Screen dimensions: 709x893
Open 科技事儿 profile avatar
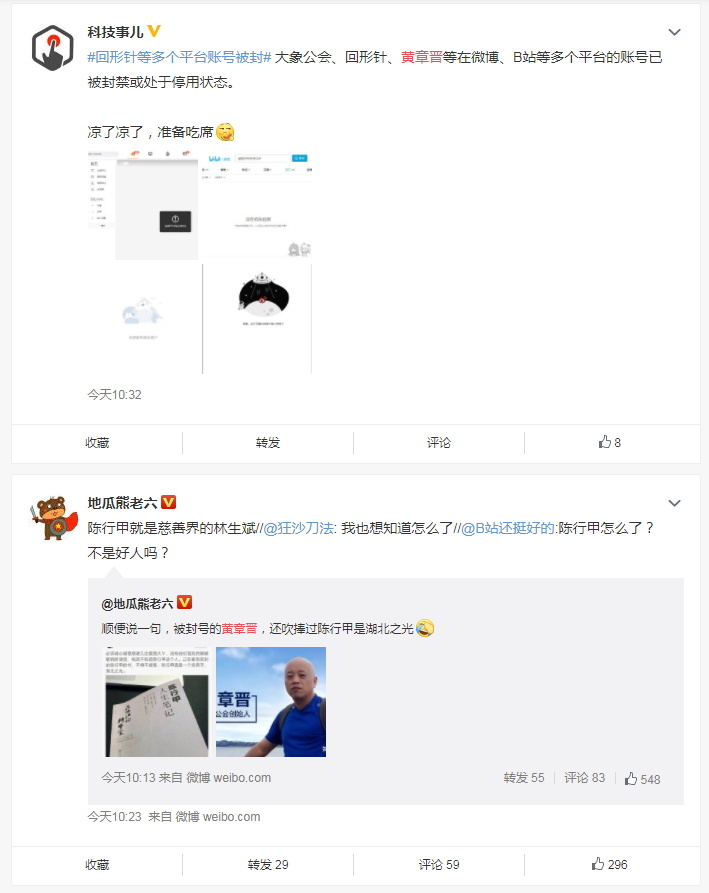[52, 48]
